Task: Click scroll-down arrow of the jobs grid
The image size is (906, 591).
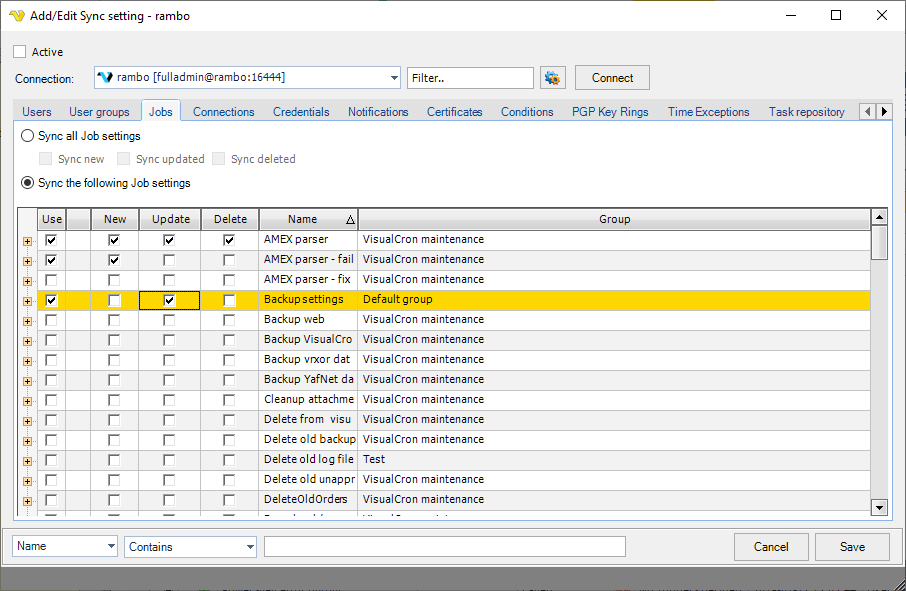Action: (x=879, y=508)
